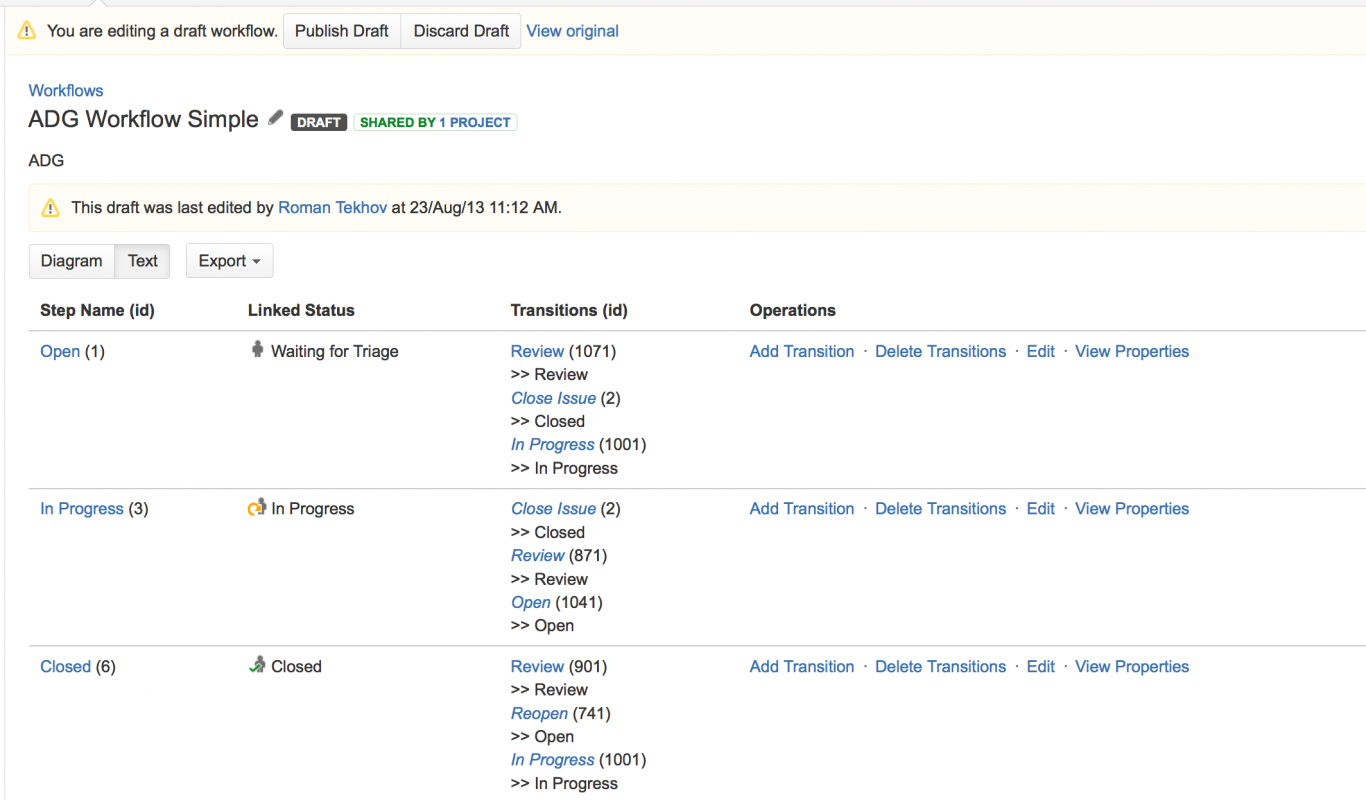The image size is (1366, 800).
Task: Go to Workflows breadcrumb link
Action: pos(66,90)
